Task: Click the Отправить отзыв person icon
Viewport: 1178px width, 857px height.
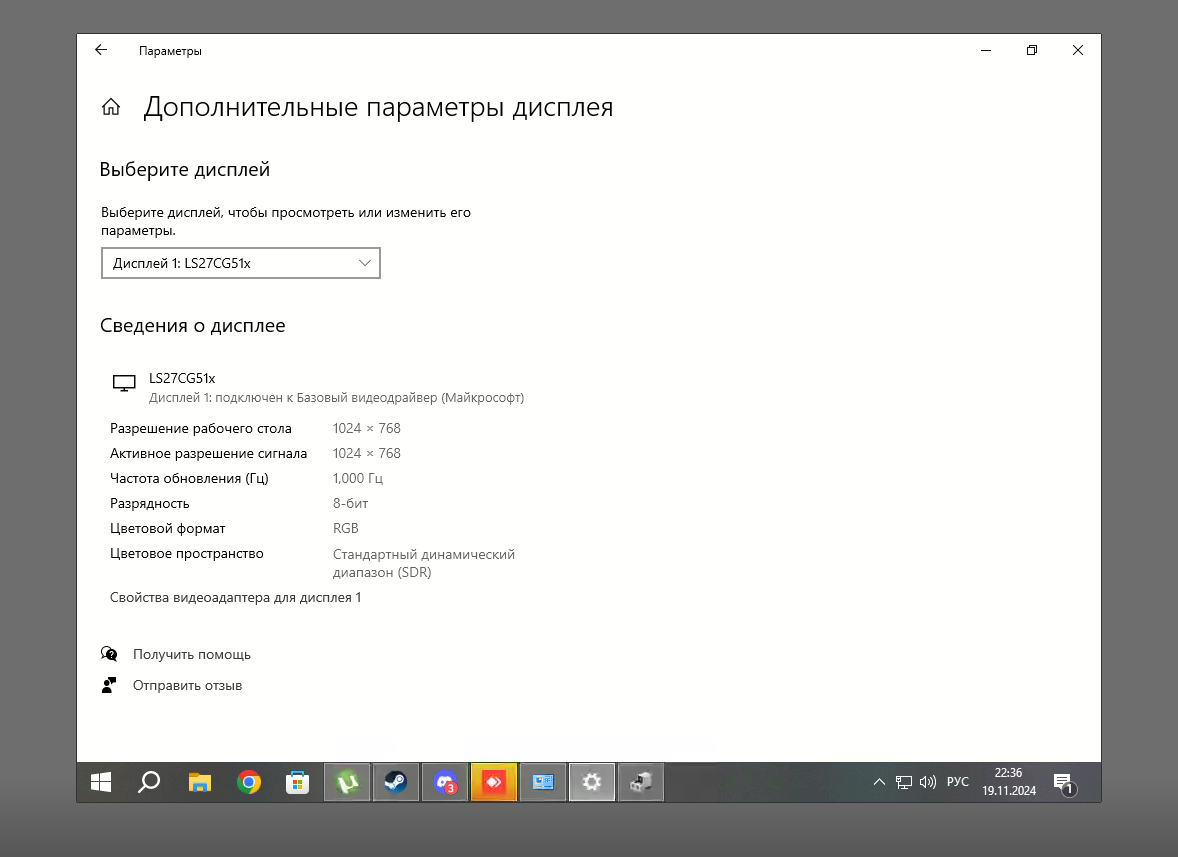Action: pos(109,685)
